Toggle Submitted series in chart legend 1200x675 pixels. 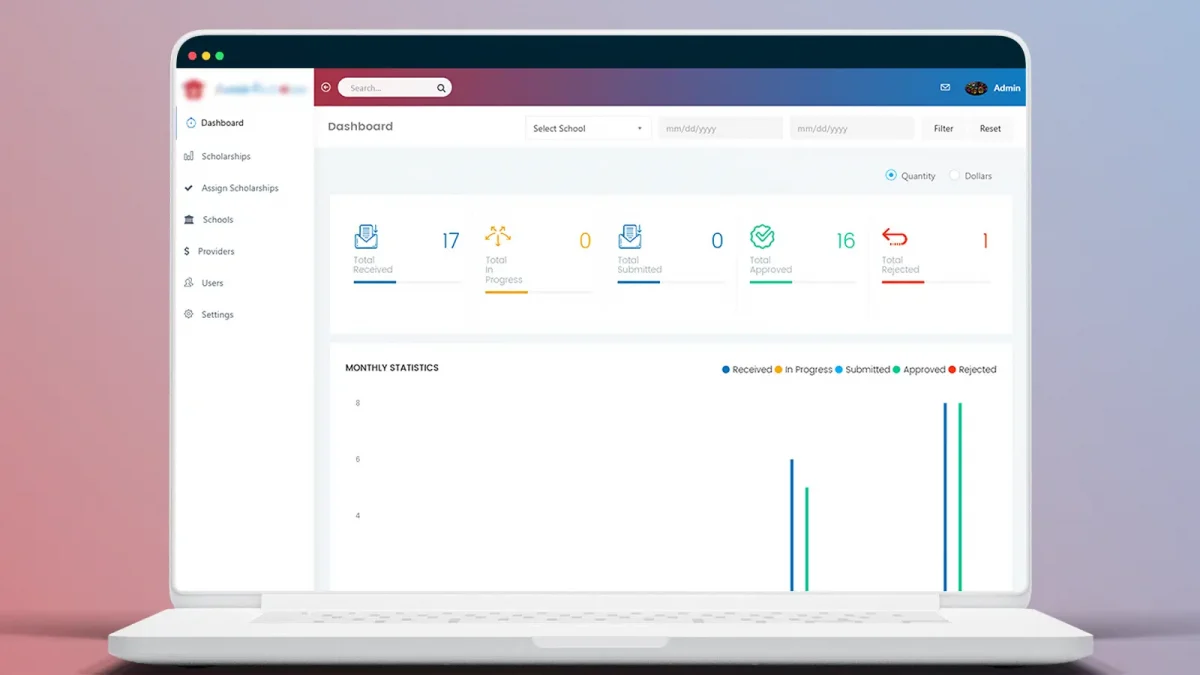coord(862,370)
